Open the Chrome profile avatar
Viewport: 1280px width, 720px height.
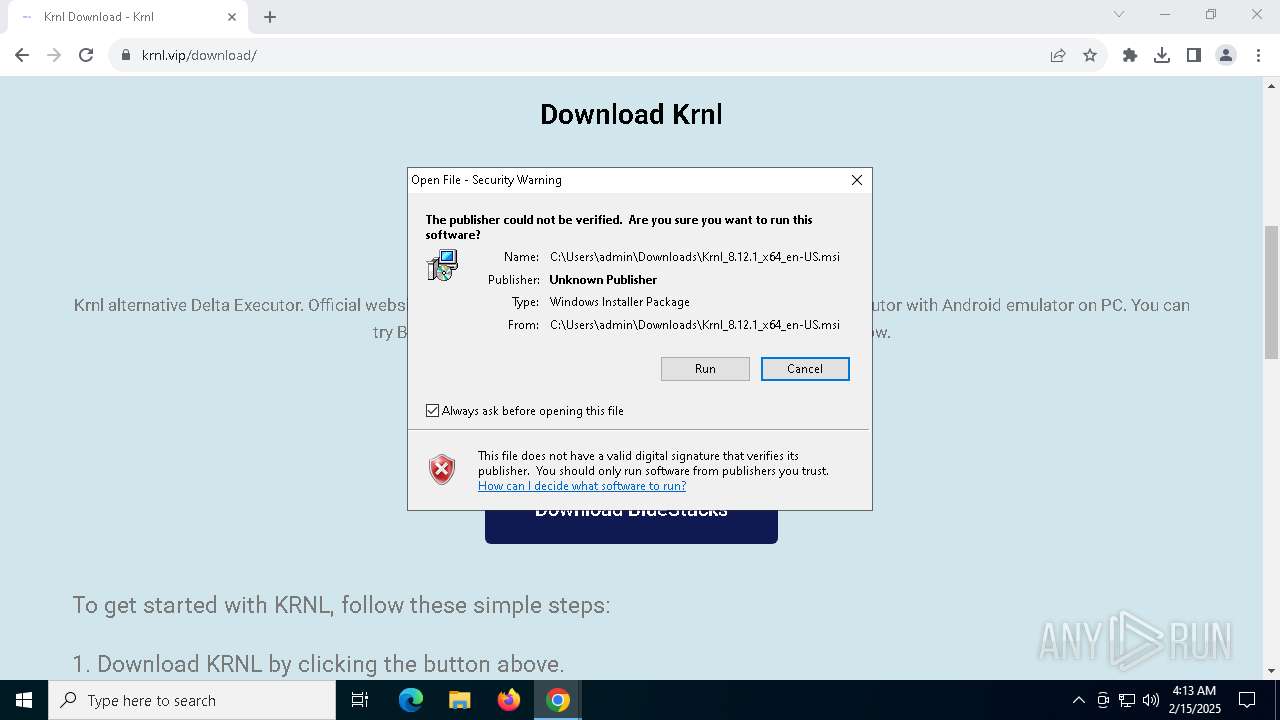1226,55
